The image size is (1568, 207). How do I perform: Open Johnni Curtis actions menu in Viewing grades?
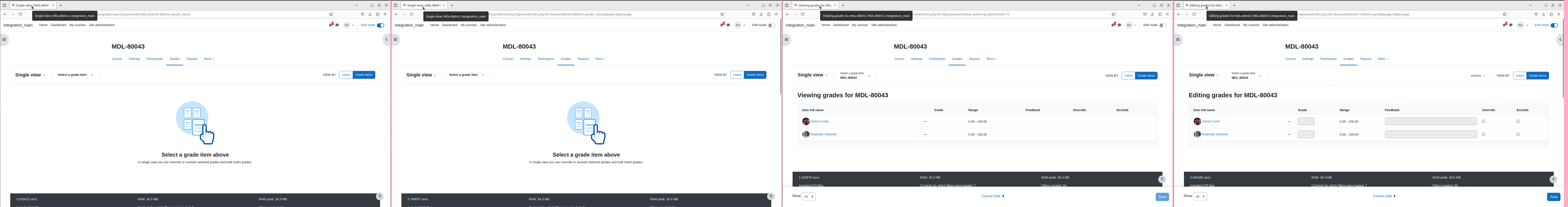tap(925, 121)
